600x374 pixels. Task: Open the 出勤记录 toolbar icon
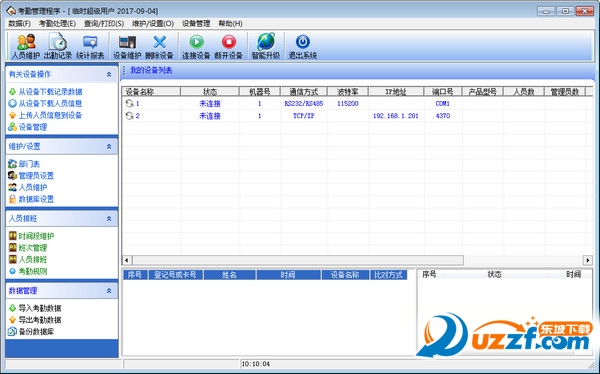point(58,46)
